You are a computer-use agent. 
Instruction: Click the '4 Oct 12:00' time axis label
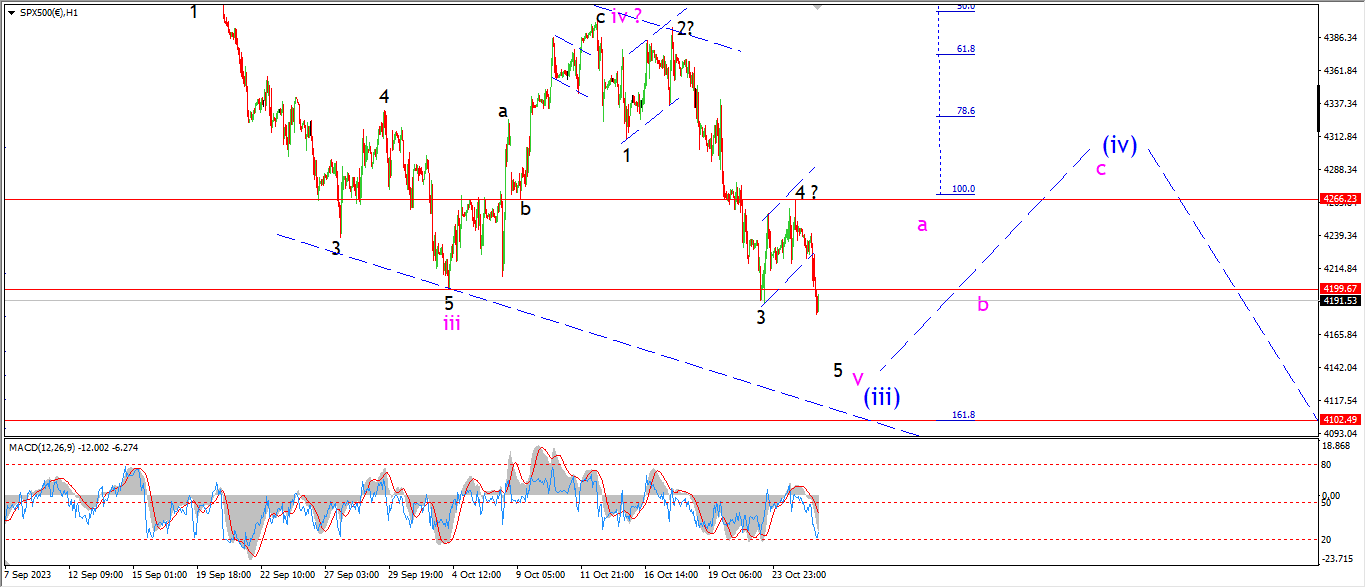(x=477, y=575)
